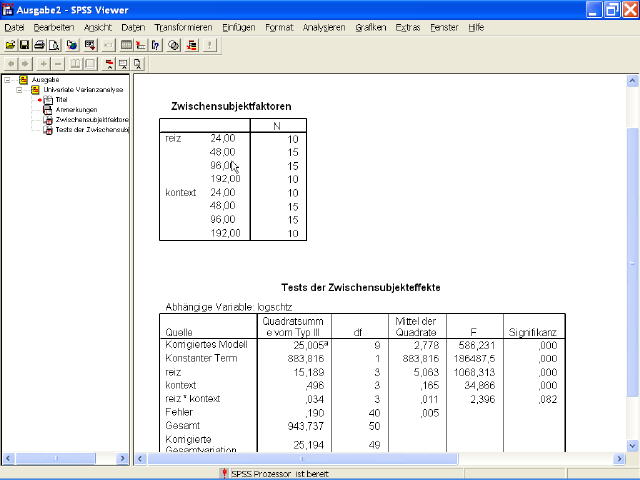This screenshot has width=640, height=480.
Task: Click the Export globe icon
Action: click(x=72, y=45)
